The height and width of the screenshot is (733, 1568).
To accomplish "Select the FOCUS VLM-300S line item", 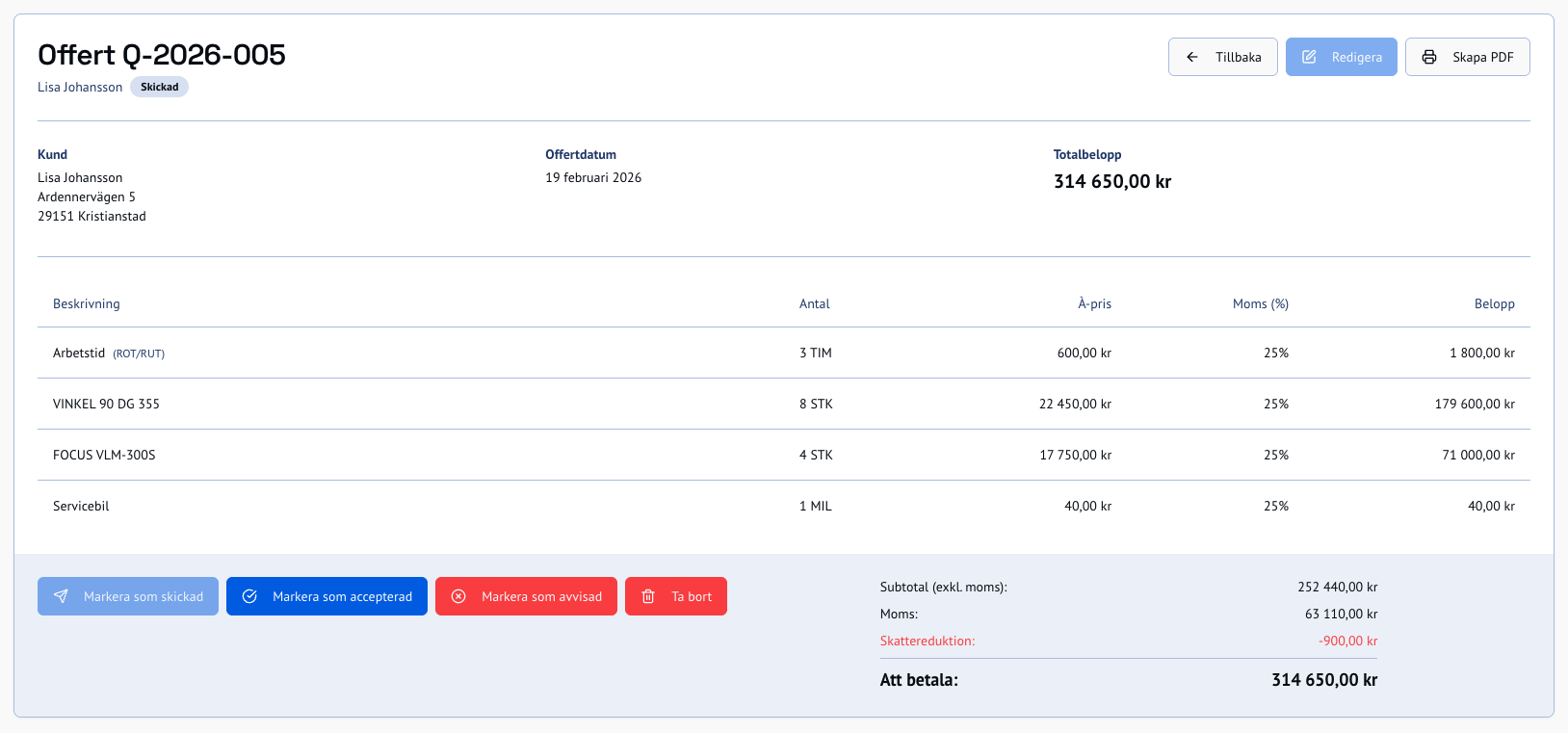I will [x=784, y=455].
